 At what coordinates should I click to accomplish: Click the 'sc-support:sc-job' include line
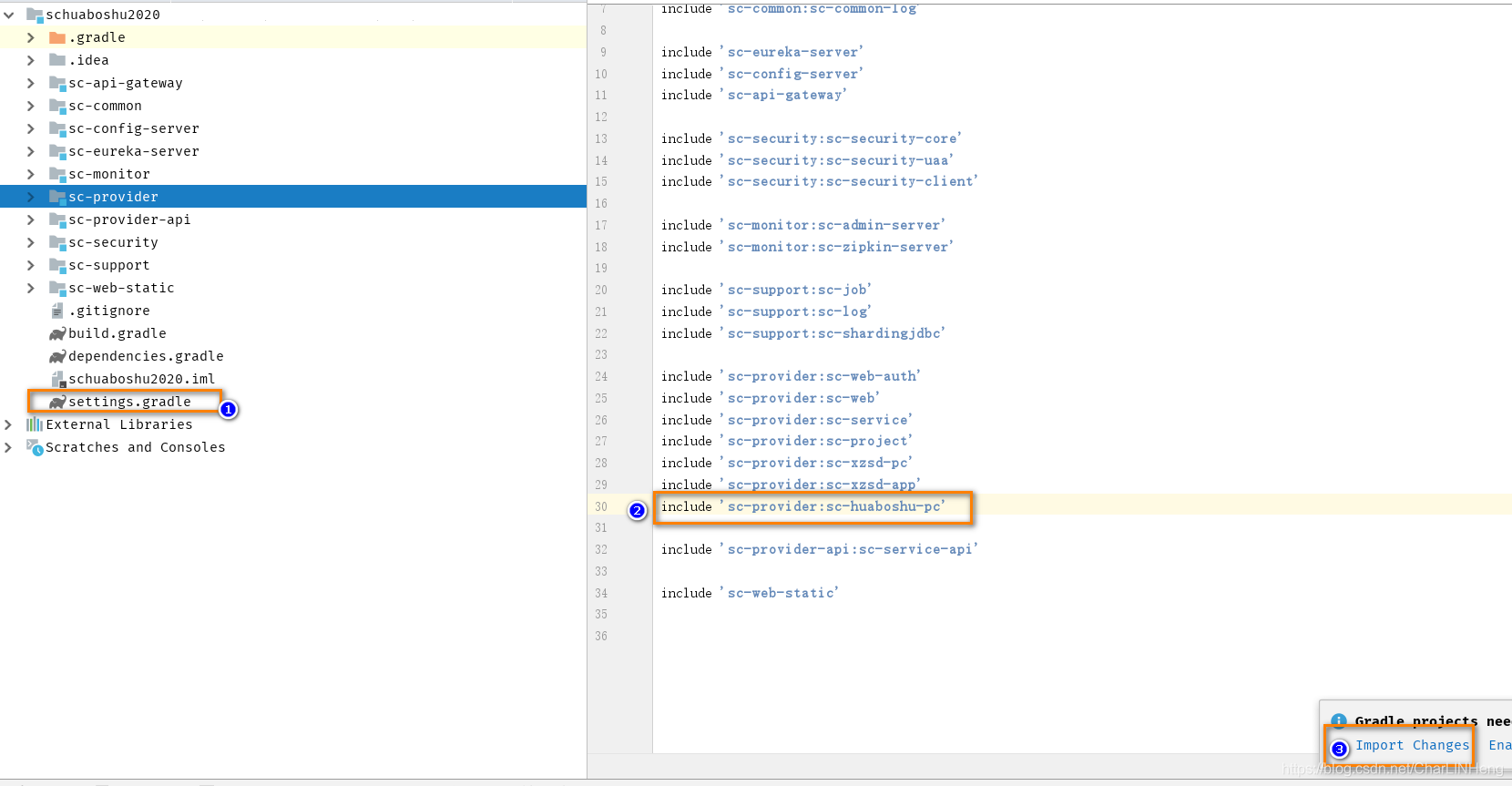click(767, 290)
